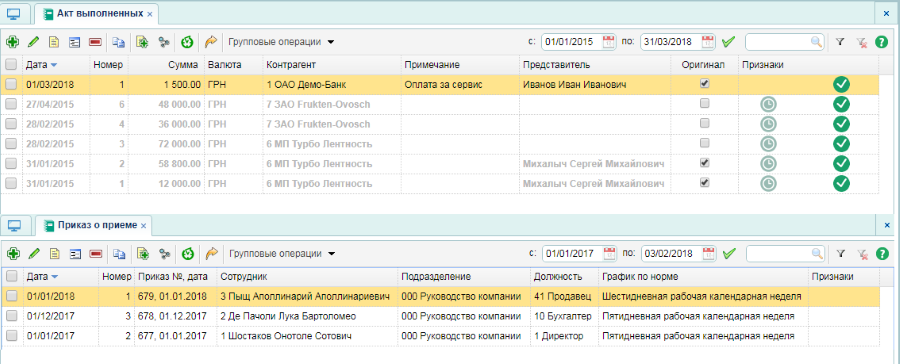Click the yellow document view icon in the Акт выполненных toolbar
This screenshot has width=900, height=364.
pyautogui.click(x=54, y=42)
